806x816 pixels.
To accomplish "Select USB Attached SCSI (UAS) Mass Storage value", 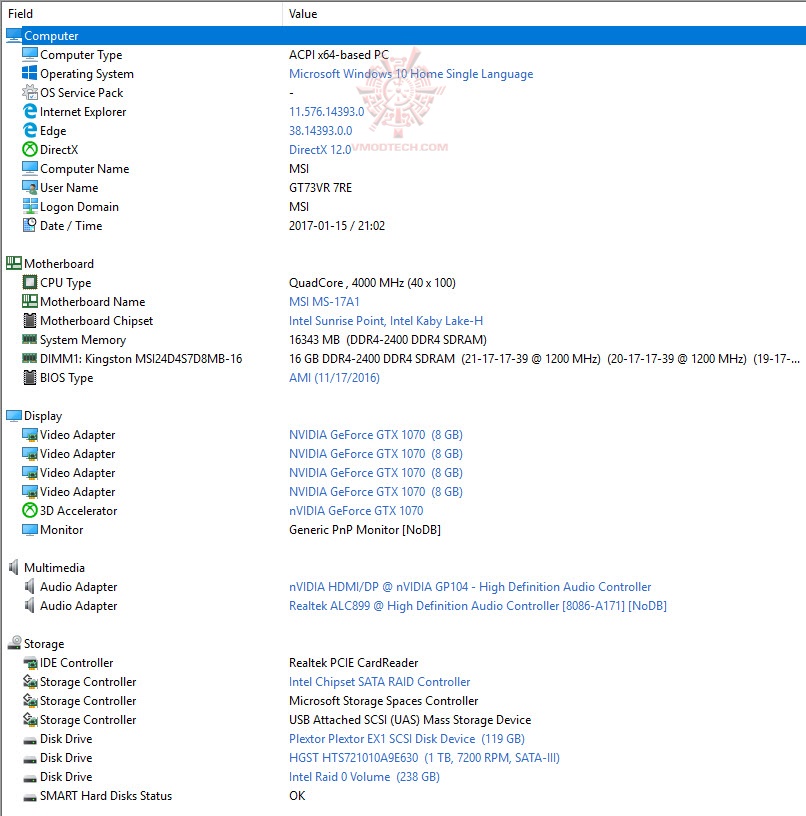I will (x=410, y=720).
